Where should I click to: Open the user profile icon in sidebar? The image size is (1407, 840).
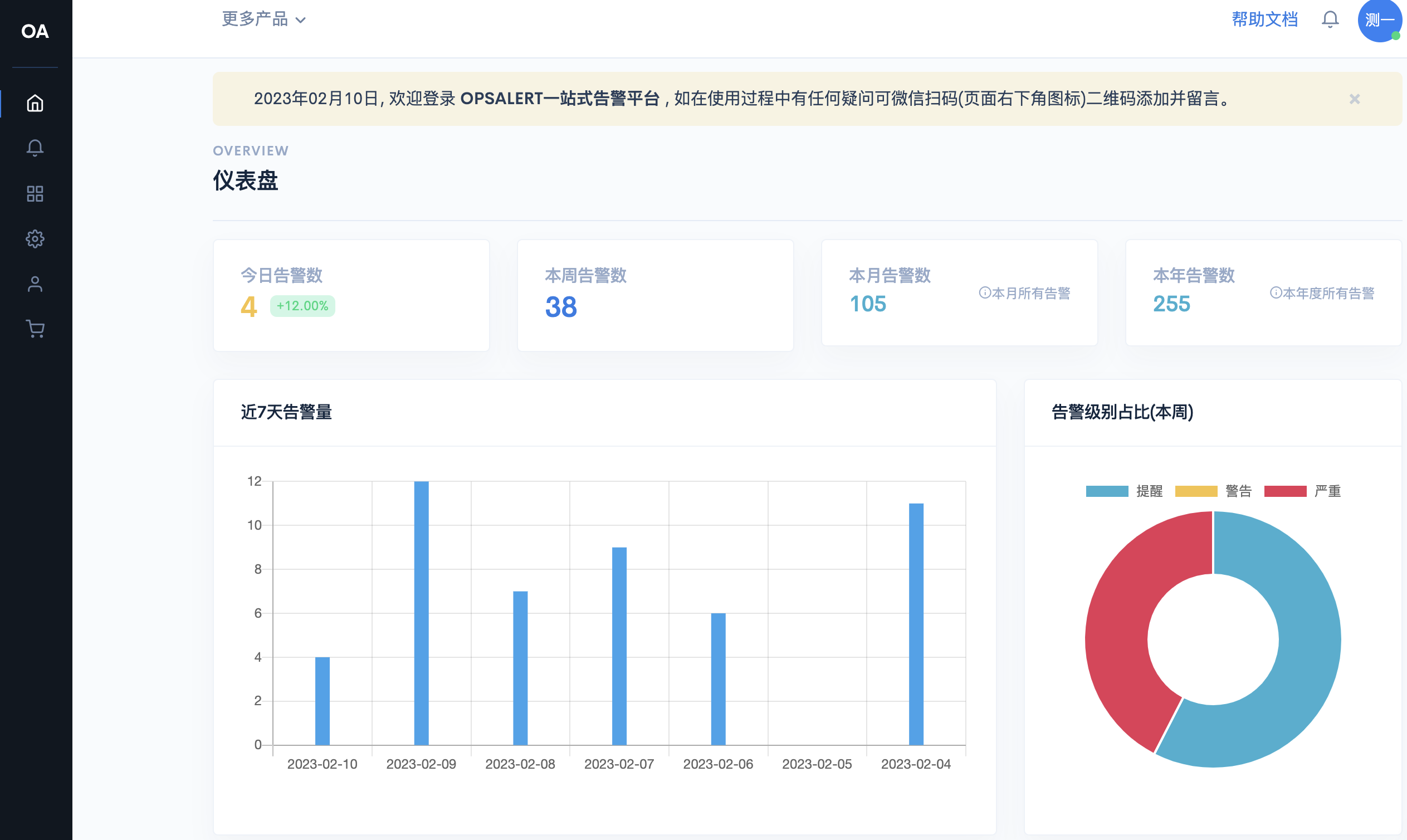click(35, 284)
